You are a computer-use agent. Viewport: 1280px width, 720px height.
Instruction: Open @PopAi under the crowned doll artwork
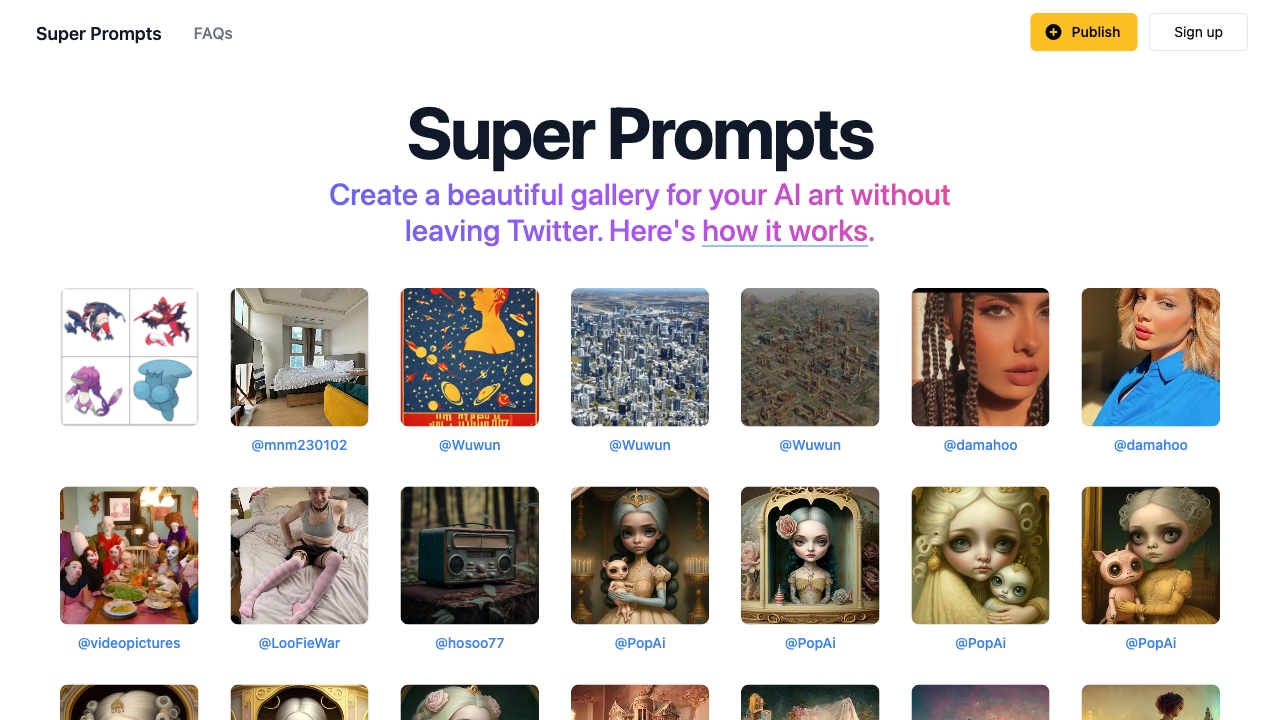coord(639,643)
